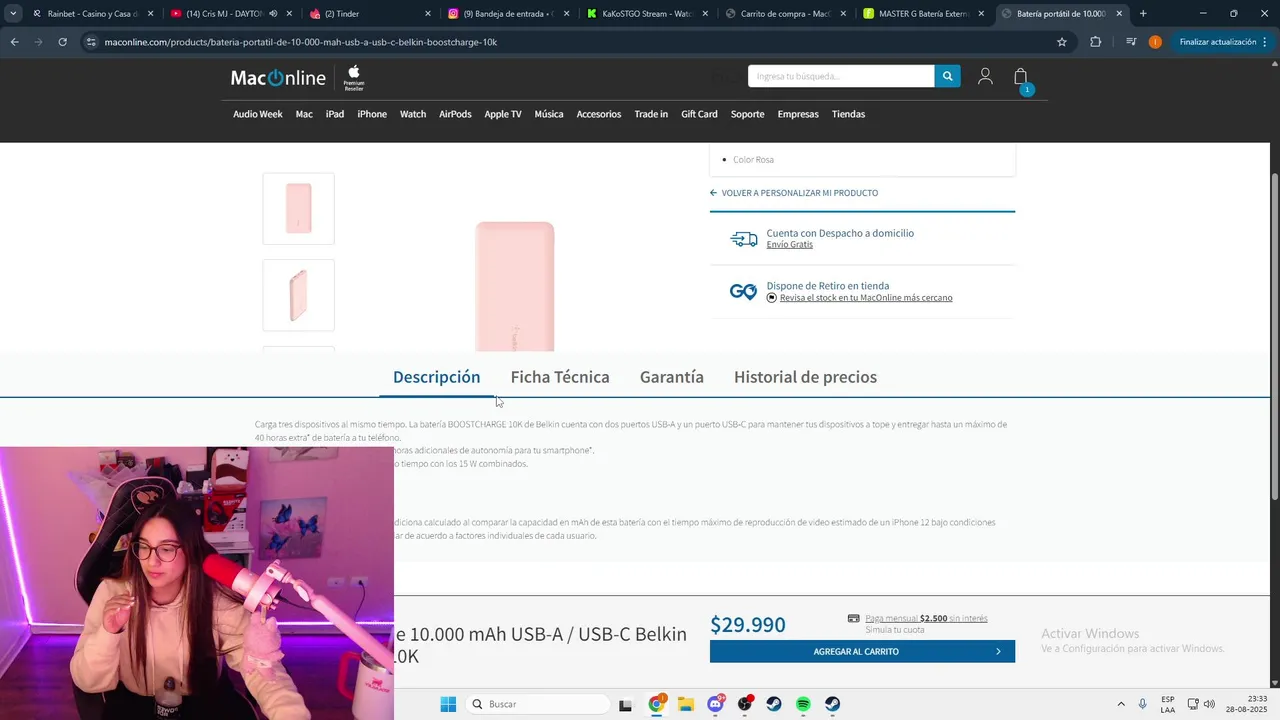Open the Windows Start menu
Screen dimensions: 1280x720
pyautogui.click(x=448, y=704)
